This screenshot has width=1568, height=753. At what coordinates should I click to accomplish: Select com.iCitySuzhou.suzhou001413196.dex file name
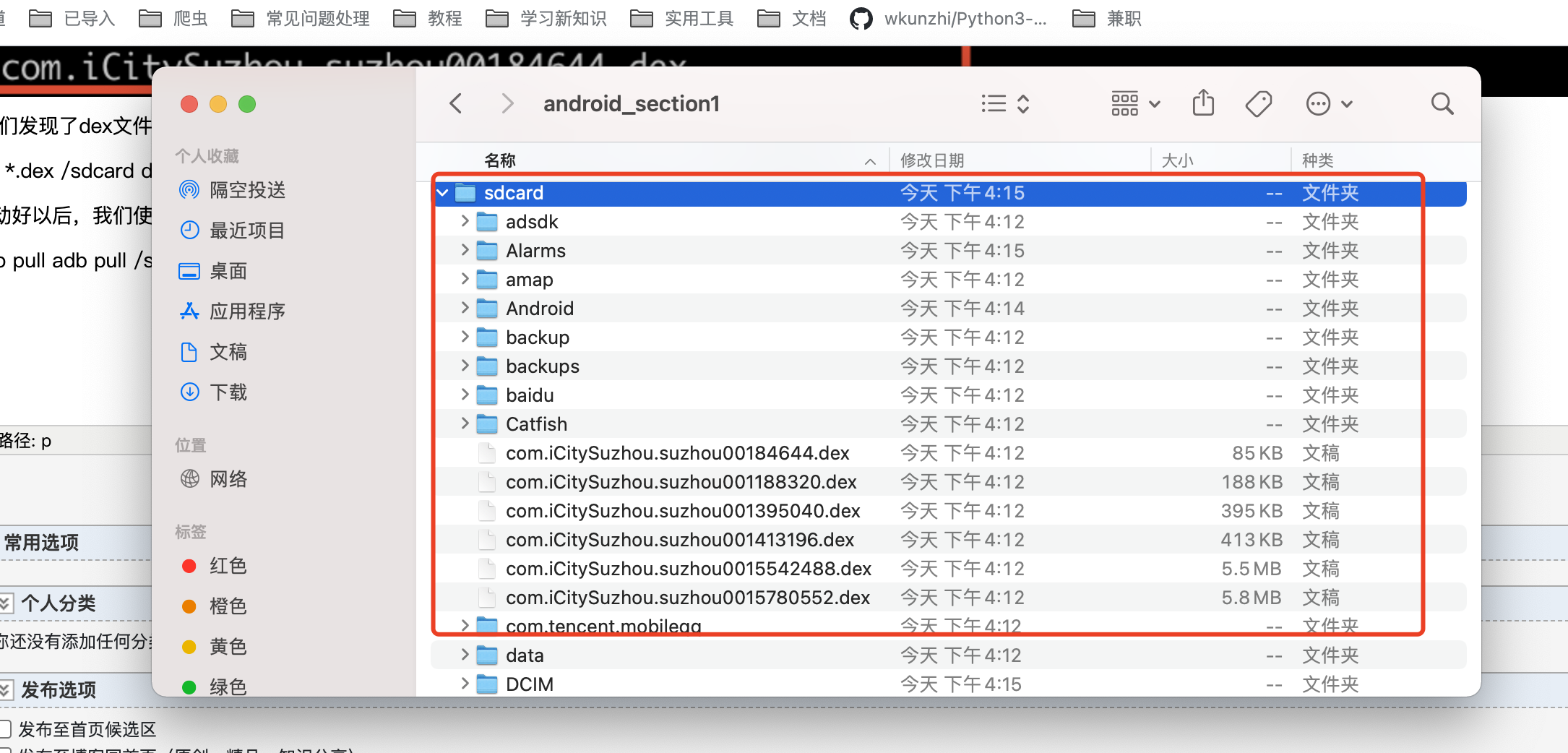(x=680, y=540)
